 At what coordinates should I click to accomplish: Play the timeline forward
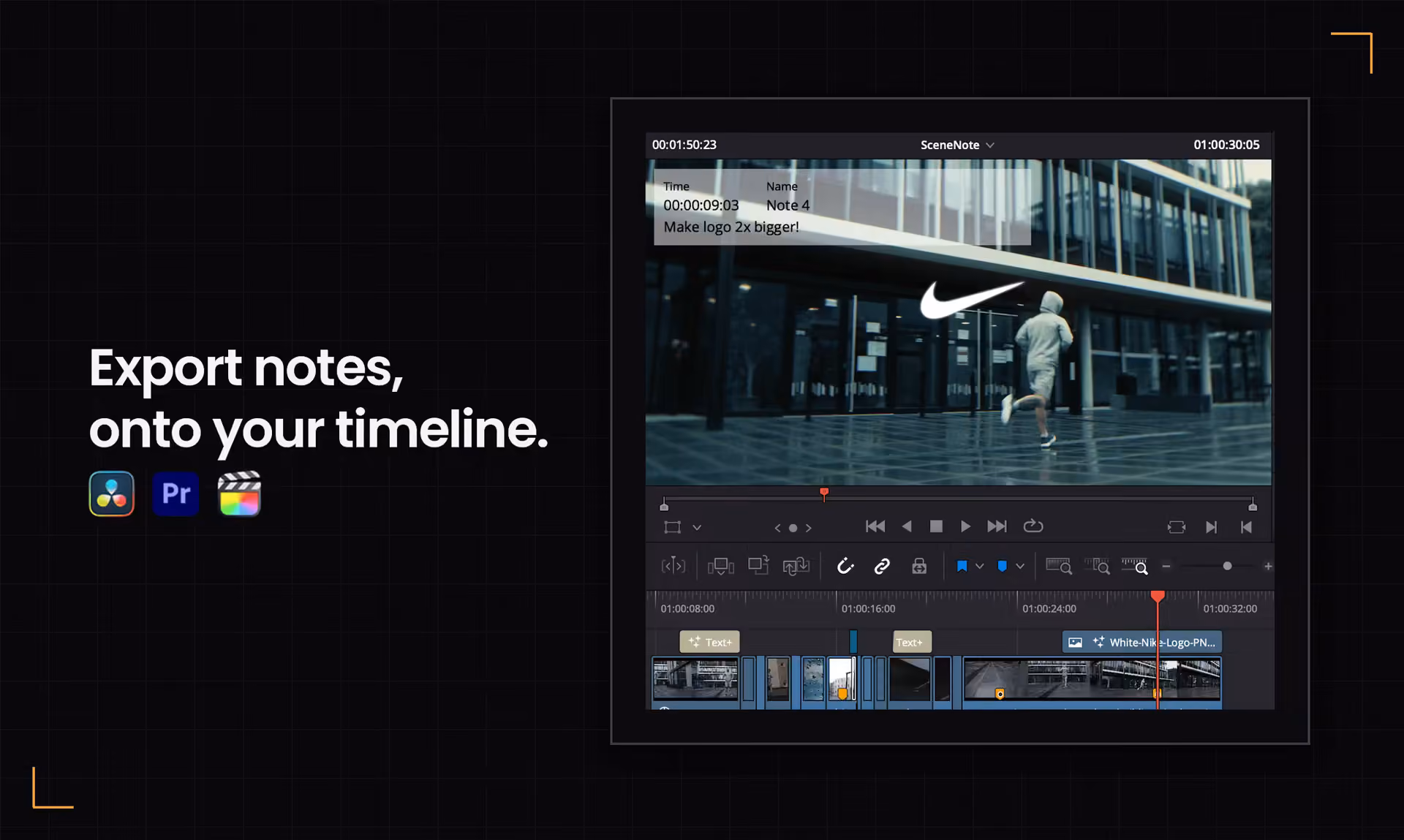point(965,526)
